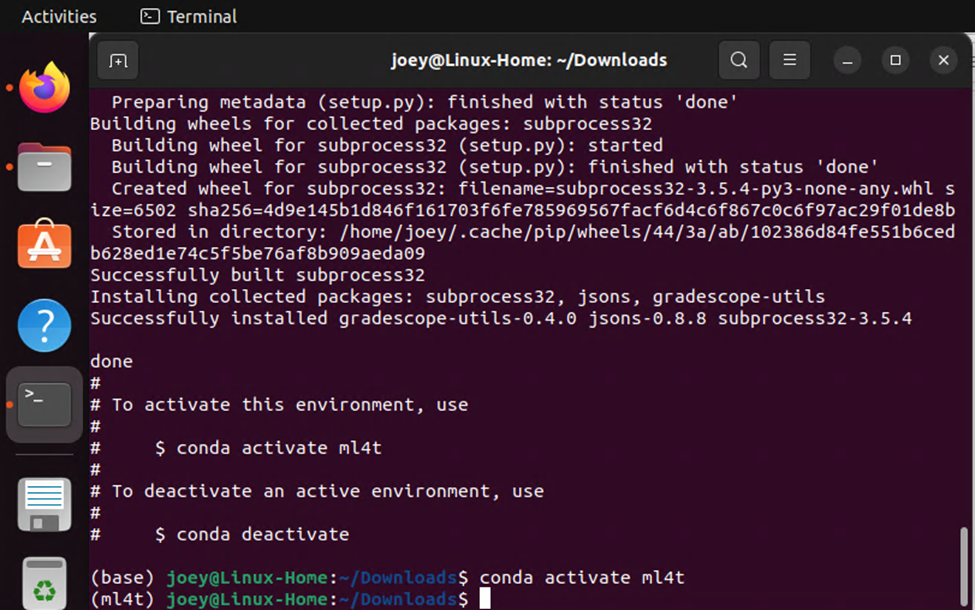This screenshot has height=610, width=975.
Task: Close the terminal window
Action: tap(943, 60)
